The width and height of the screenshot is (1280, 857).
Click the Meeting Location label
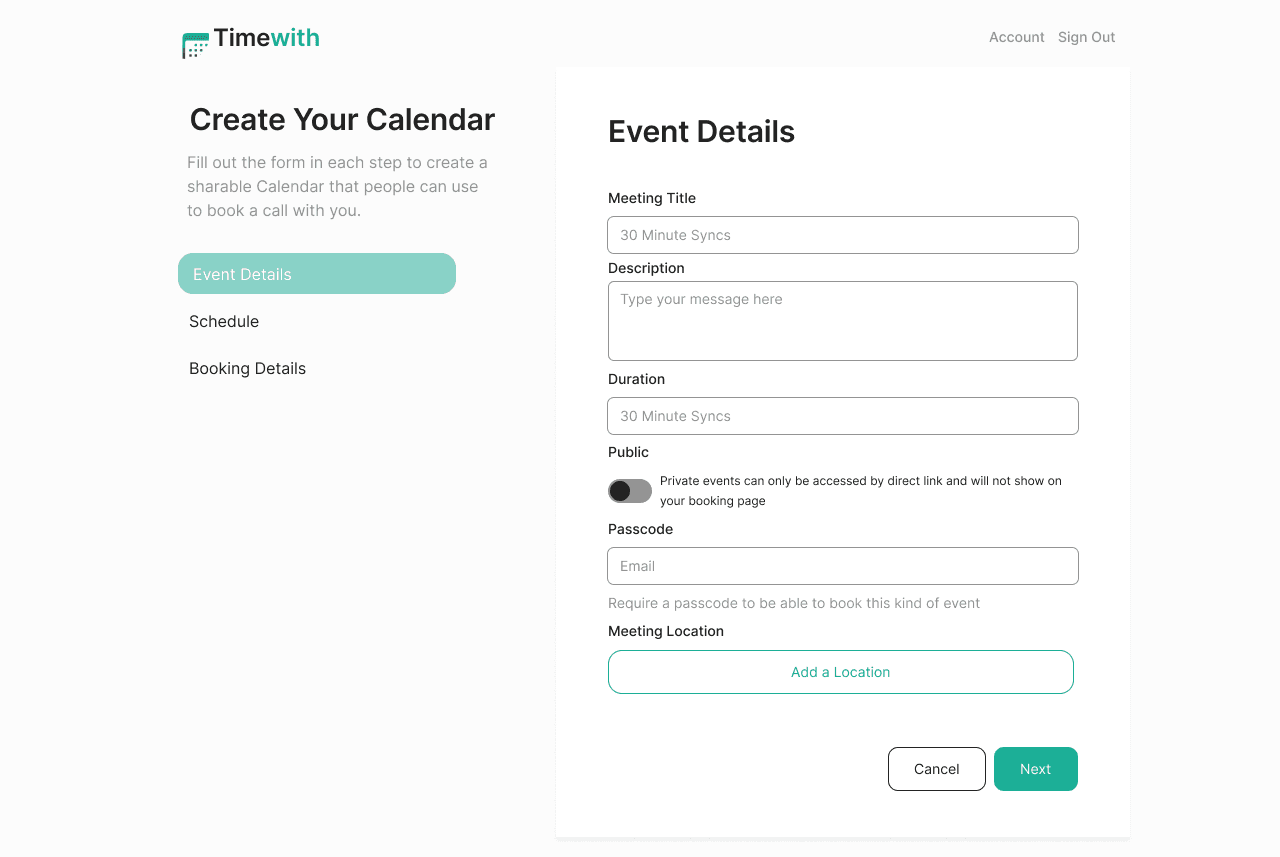pyautogui.click(x=666, y=631)
